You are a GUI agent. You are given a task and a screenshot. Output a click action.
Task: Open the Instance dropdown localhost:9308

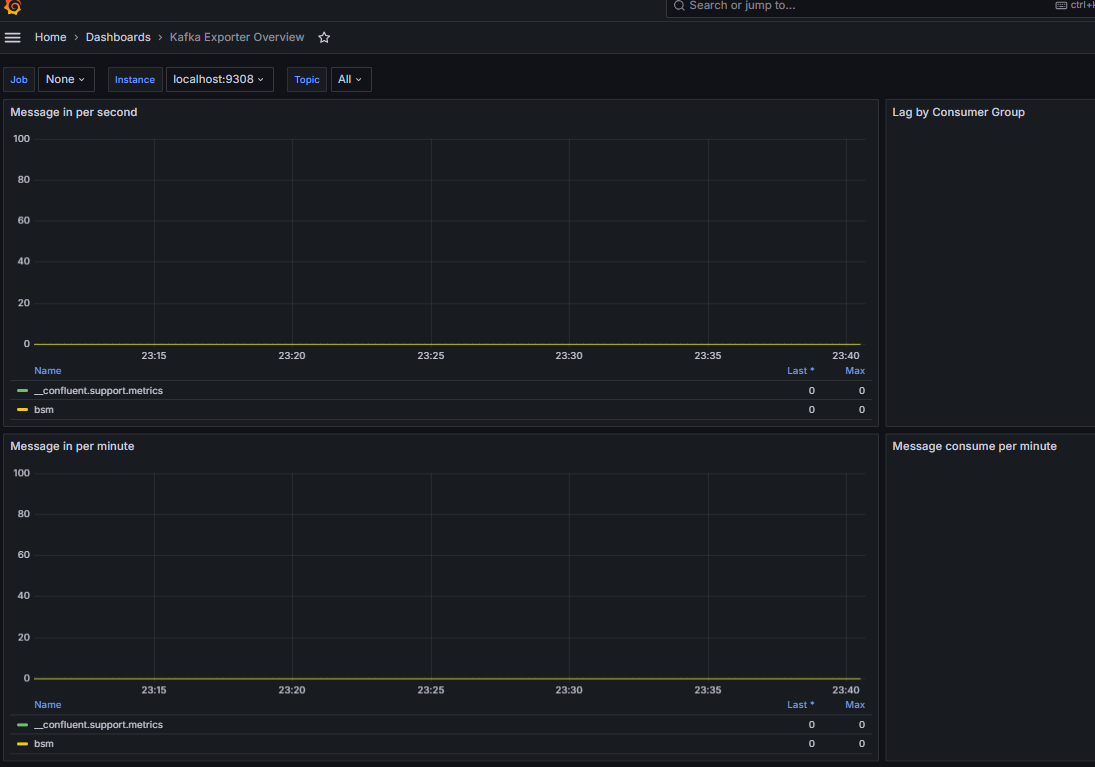pyautogui.click(x=219, y=80)
